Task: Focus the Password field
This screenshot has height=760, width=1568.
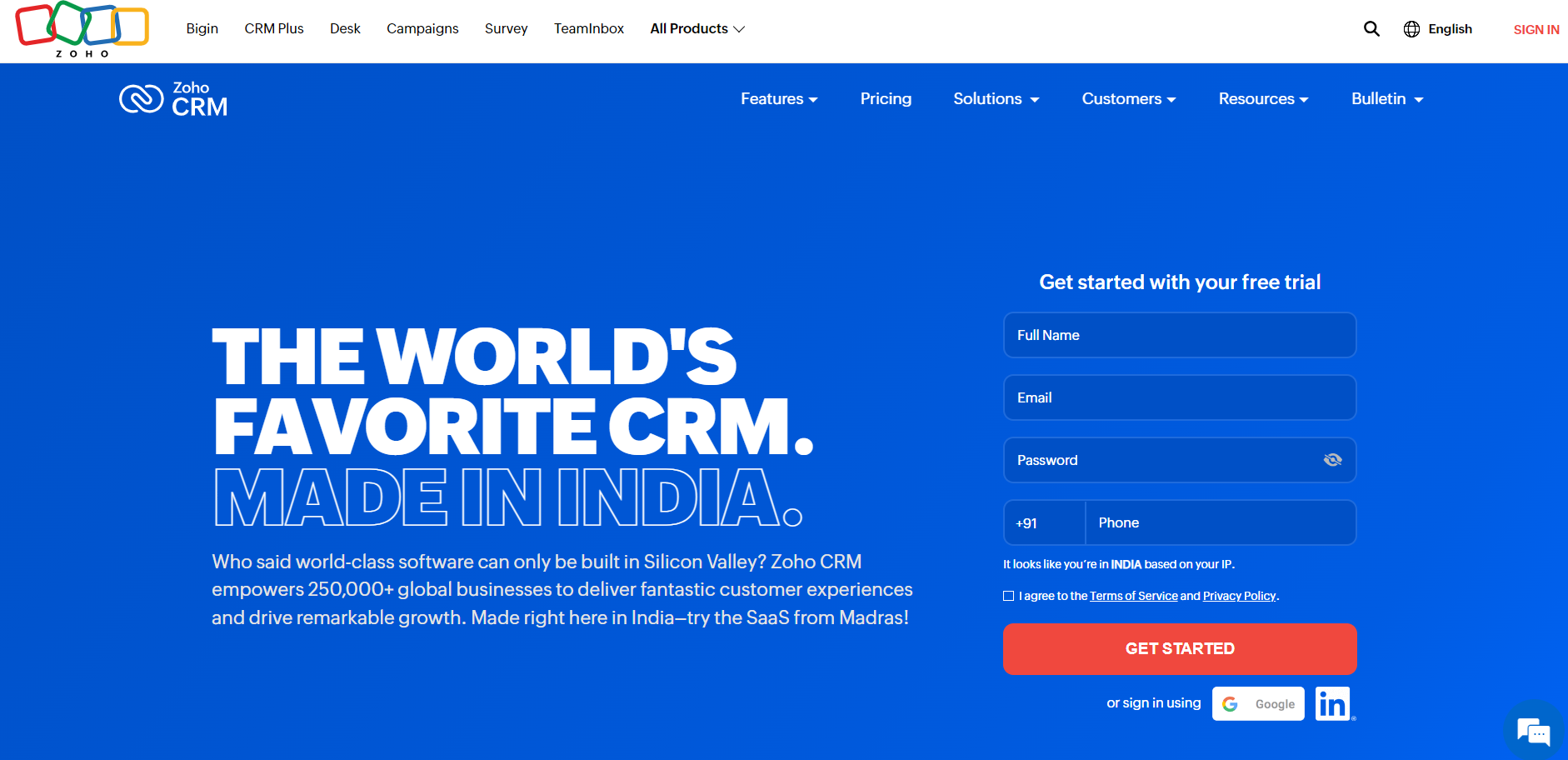Action: point(1180,460)
